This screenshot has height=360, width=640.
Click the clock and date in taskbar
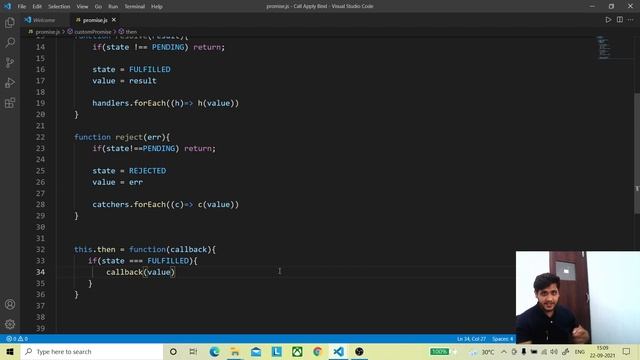[x=602, y=351]
